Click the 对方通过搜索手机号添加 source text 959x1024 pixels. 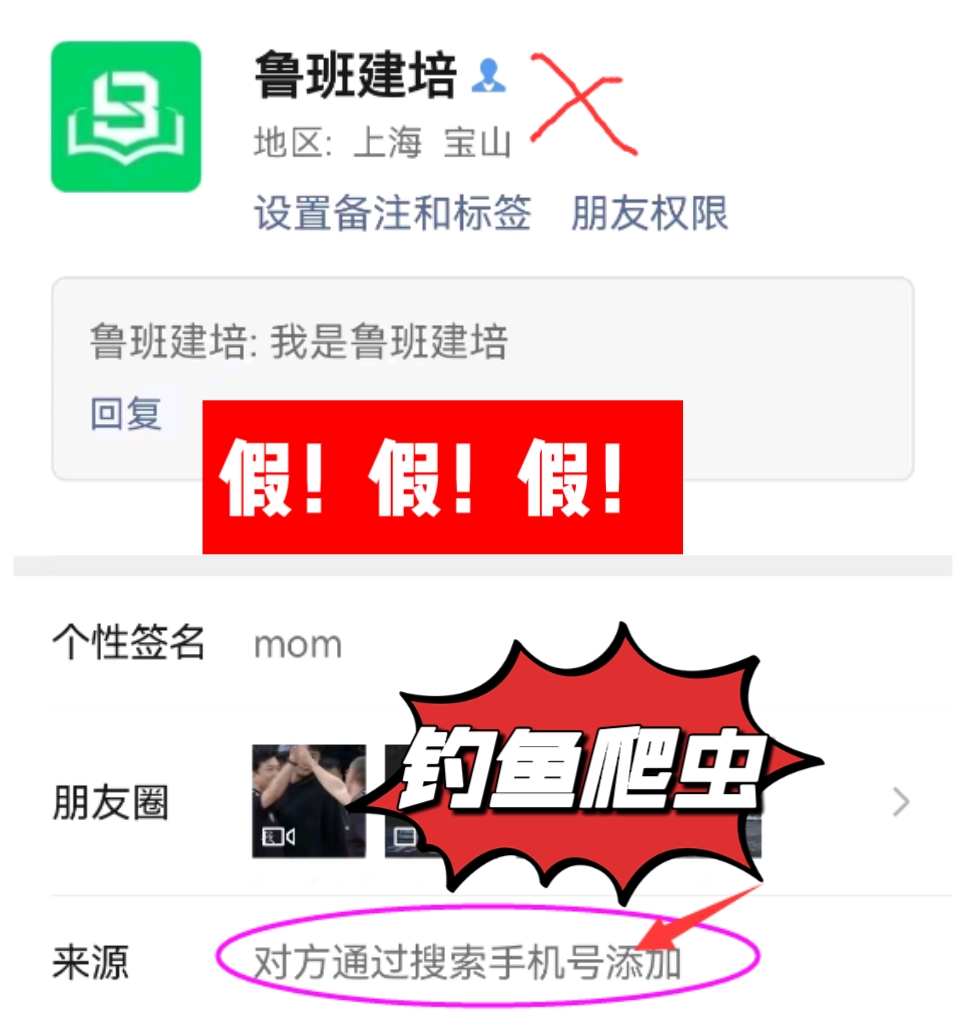click(468, 962)
